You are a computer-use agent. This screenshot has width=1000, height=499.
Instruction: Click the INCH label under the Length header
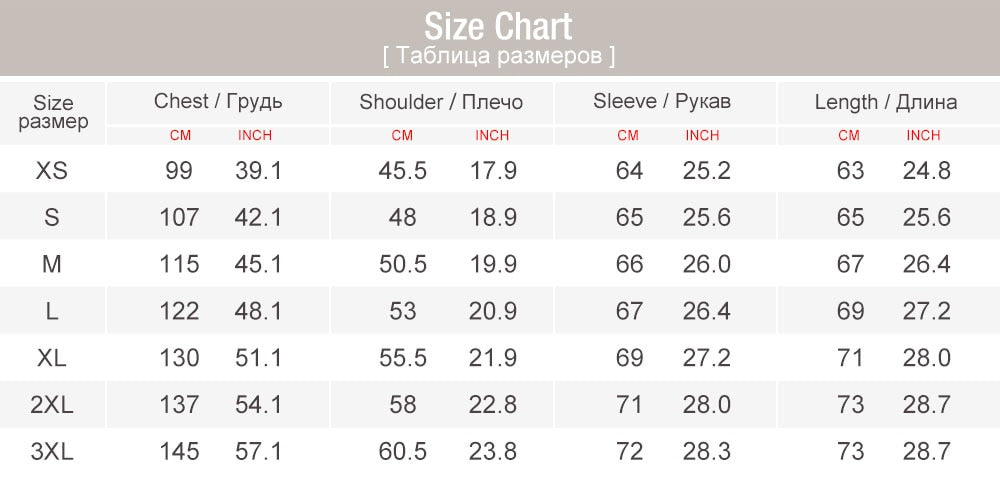pos(923,135)
